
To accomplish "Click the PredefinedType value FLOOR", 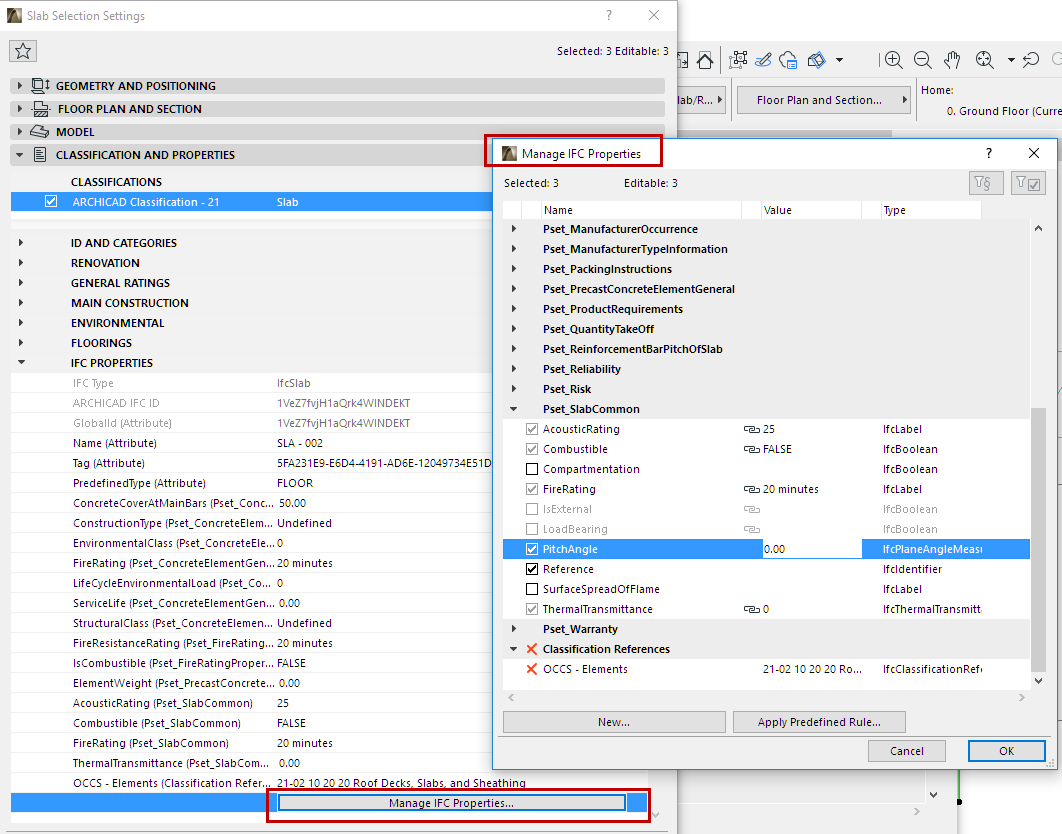I will pos(295,483).
